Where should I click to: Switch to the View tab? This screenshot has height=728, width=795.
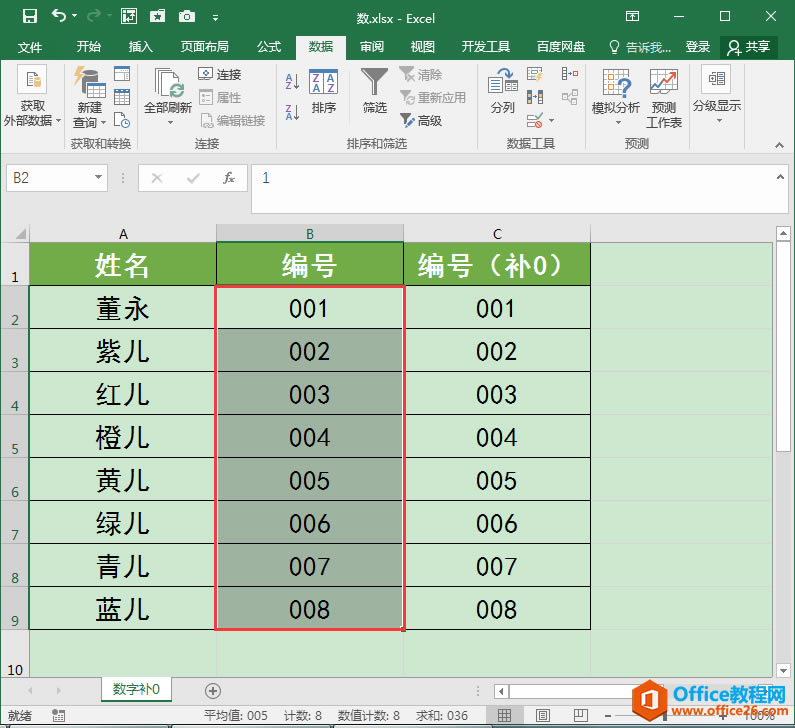(422, 47)
